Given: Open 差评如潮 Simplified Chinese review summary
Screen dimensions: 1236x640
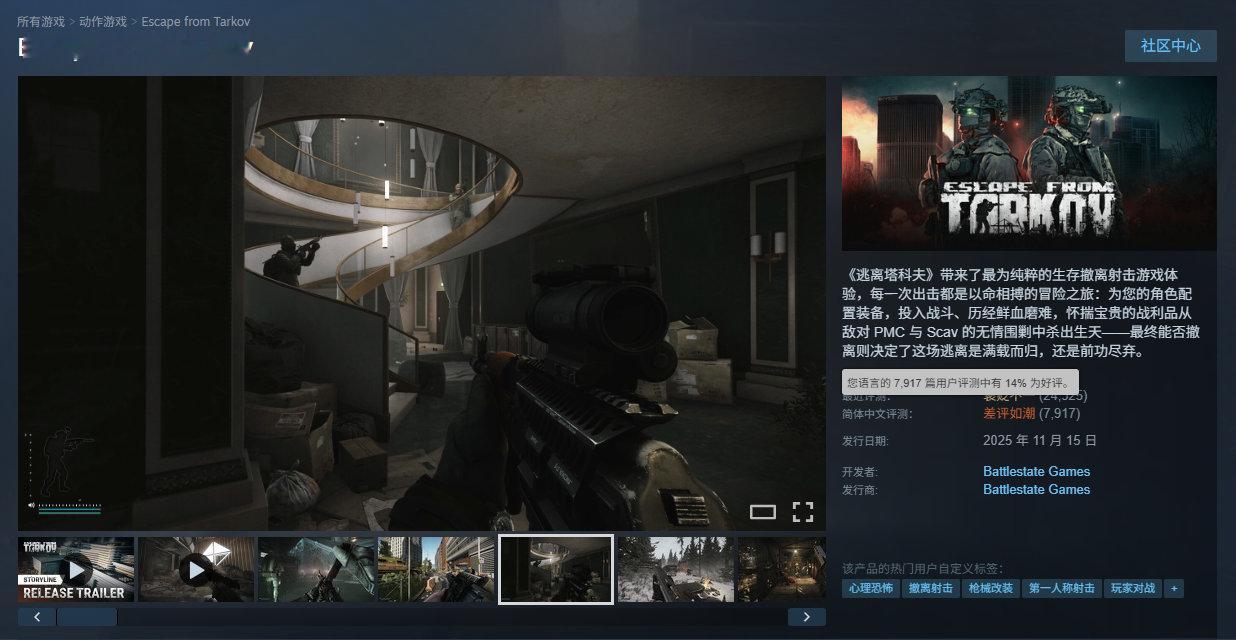Looking at the screenshot, I should pos(1009,413).
